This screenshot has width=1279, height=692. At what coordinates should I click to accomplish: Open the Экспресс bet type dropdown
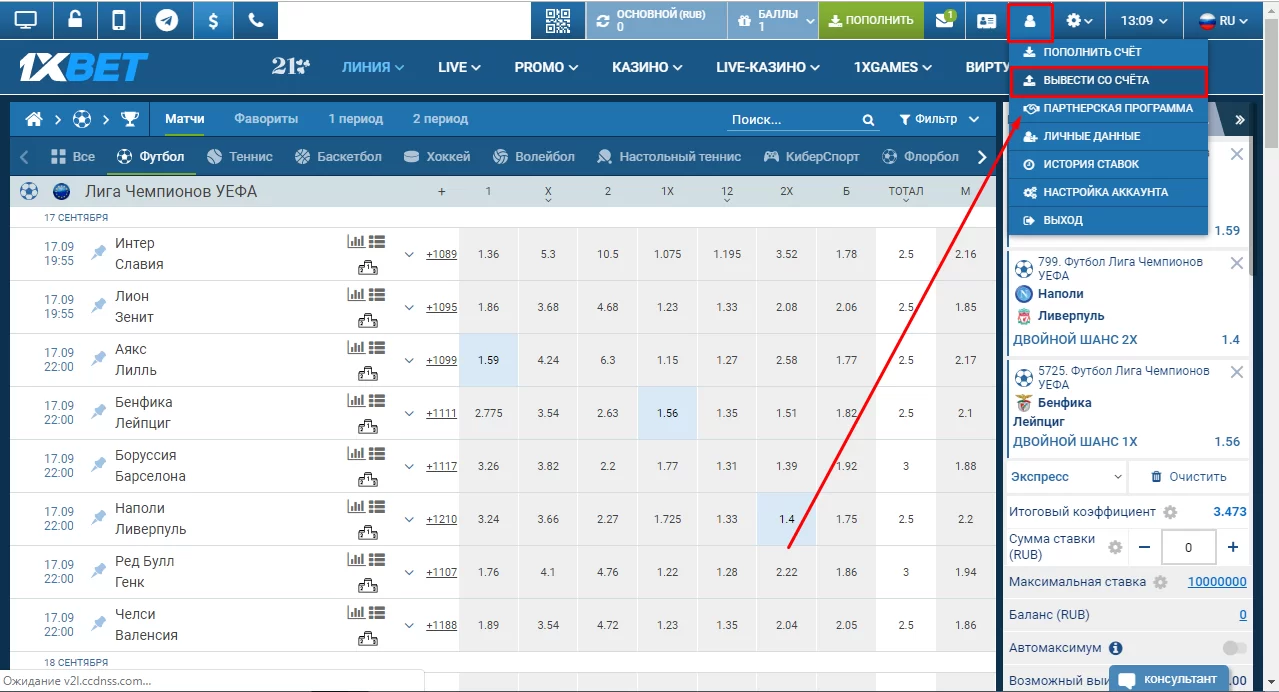(1066, 477)
